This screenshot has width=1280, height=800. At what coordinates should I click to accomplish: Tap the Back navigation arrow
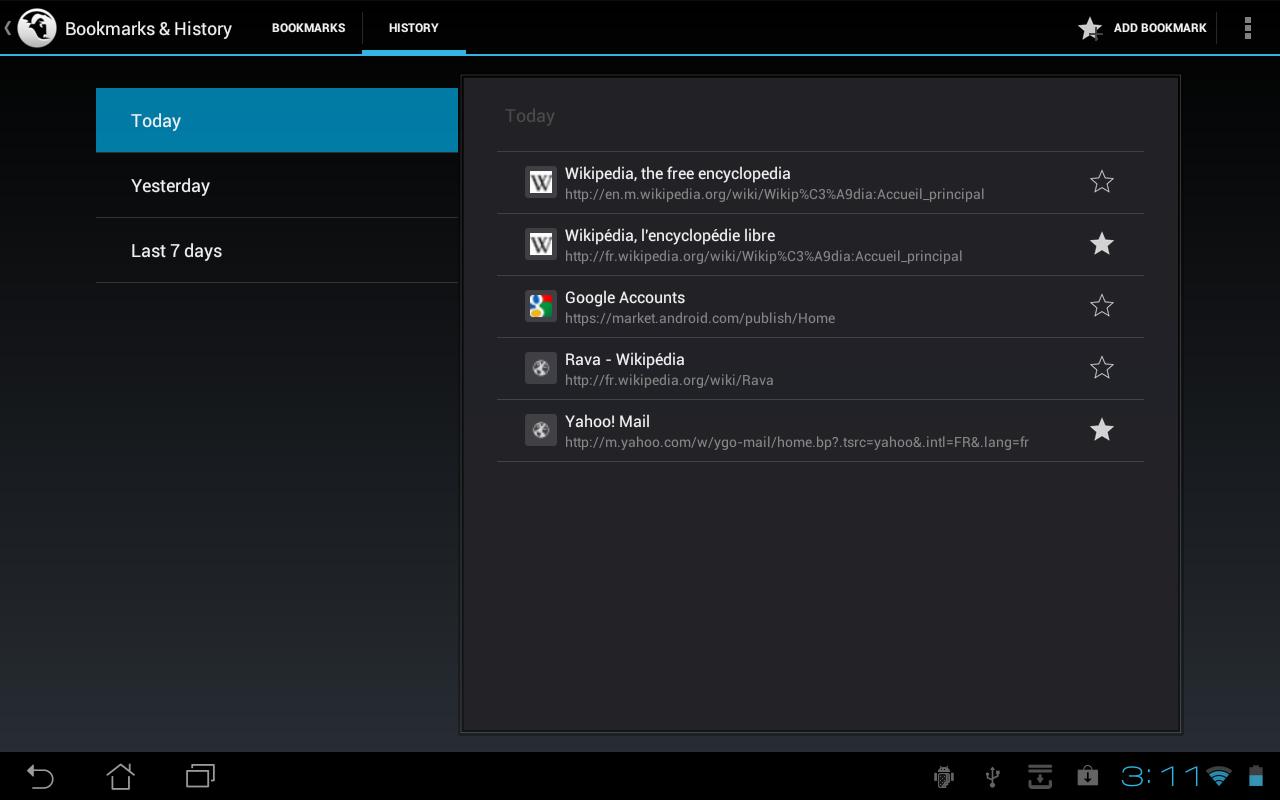[x=40, y=776]
